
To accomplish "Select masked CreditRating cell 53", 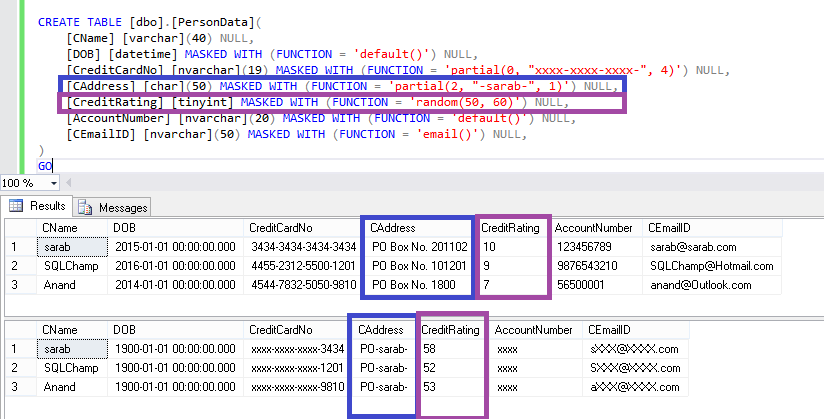I will (452, 387).
